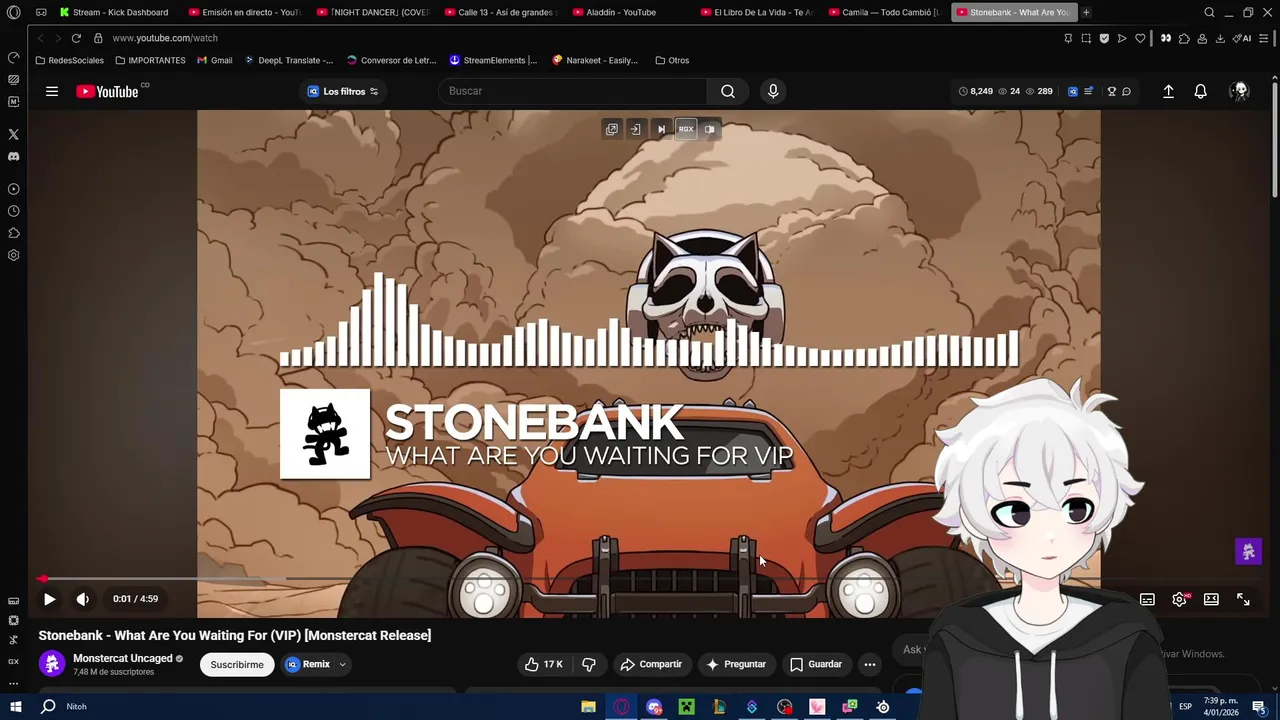Open the Opera menu logo icon
The height and width of the screenshot is (720, 1280).
(x=13, y=12)
